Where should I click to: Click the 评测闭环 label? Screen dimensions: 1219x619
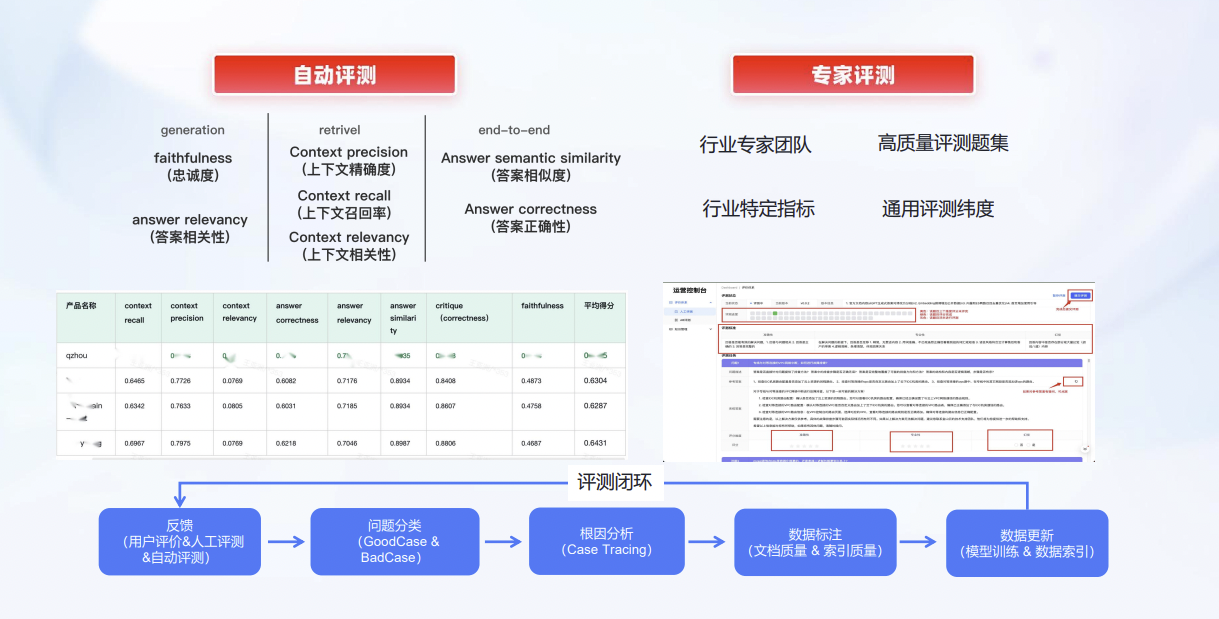pos(615,483)
